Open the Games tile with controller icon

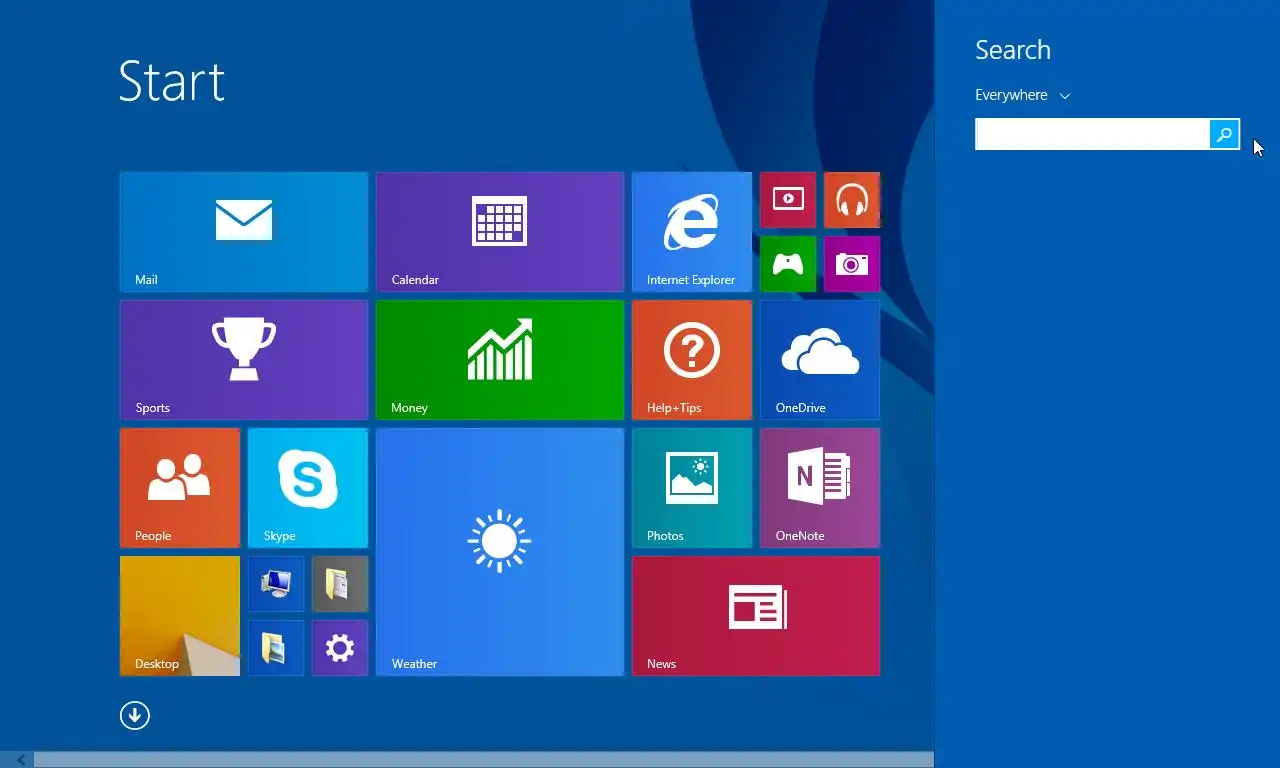click(788, 264)
